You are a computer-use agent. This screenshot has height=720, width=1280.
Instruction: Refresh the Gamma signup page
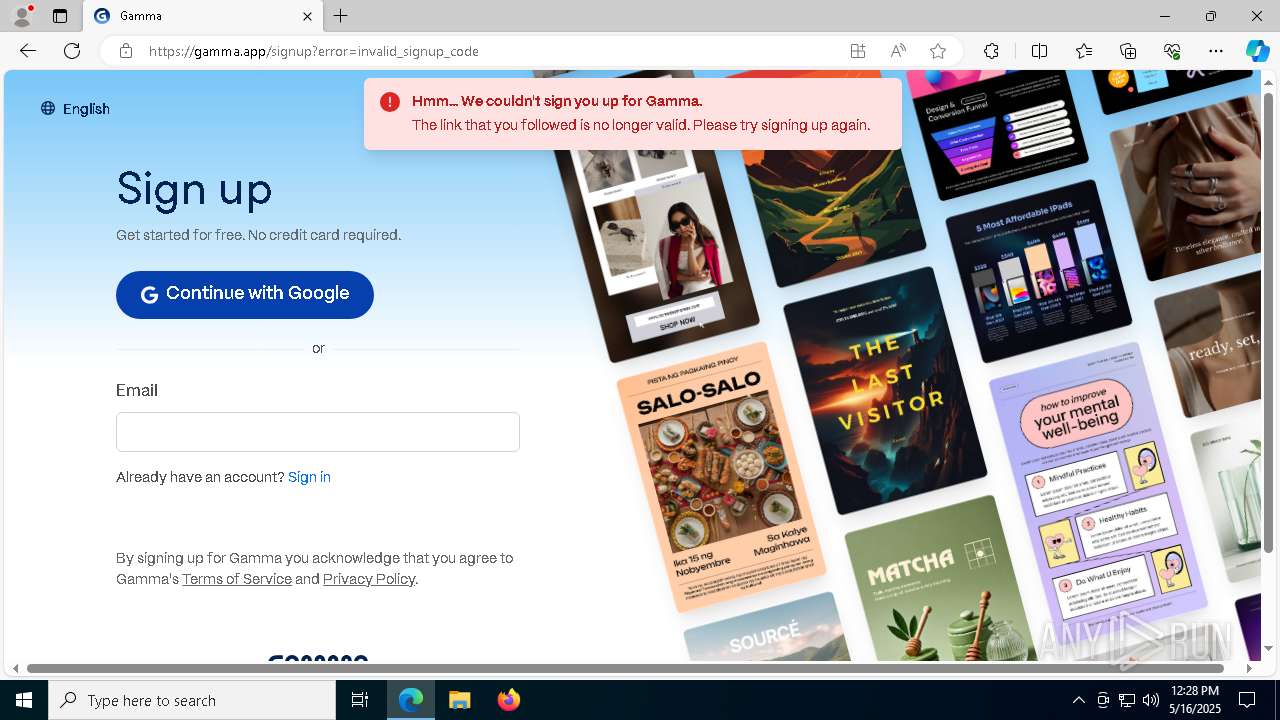[x=72, y=51]
